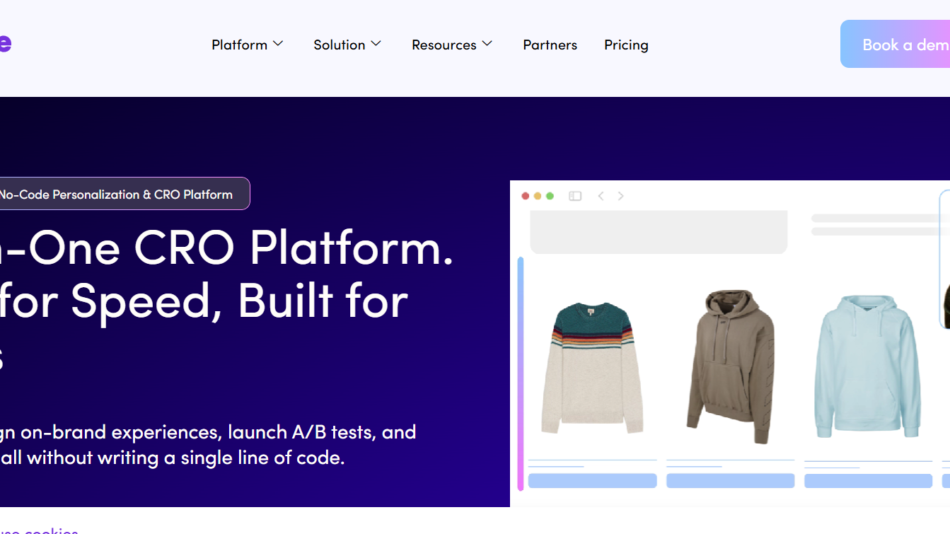This screenshot has width=950, height=534.
Task: Open the Solution dropdown menu
Action: 347,45
